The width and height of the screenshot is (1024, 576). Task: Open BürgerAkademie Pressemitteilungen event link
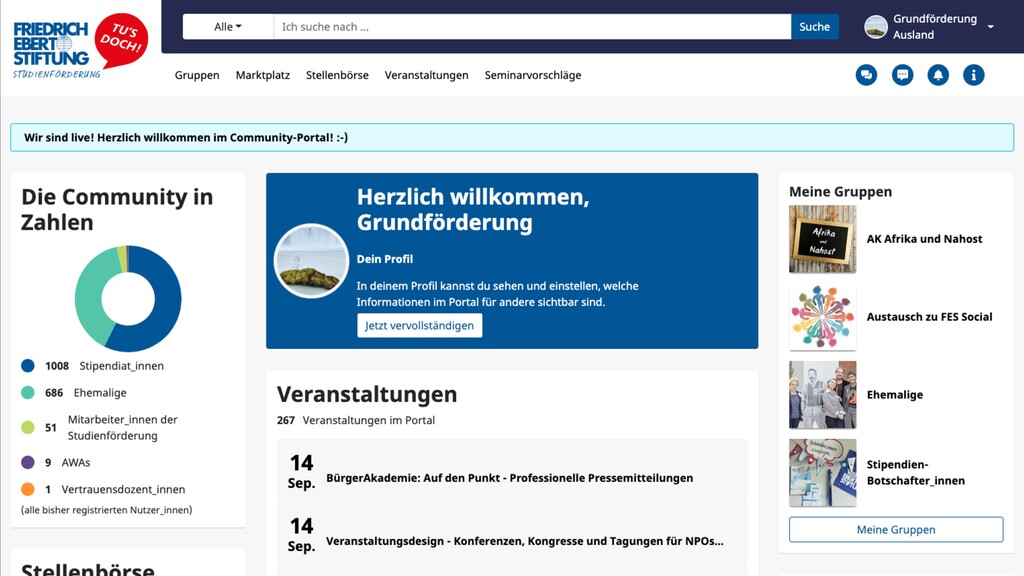coord(509,478)
